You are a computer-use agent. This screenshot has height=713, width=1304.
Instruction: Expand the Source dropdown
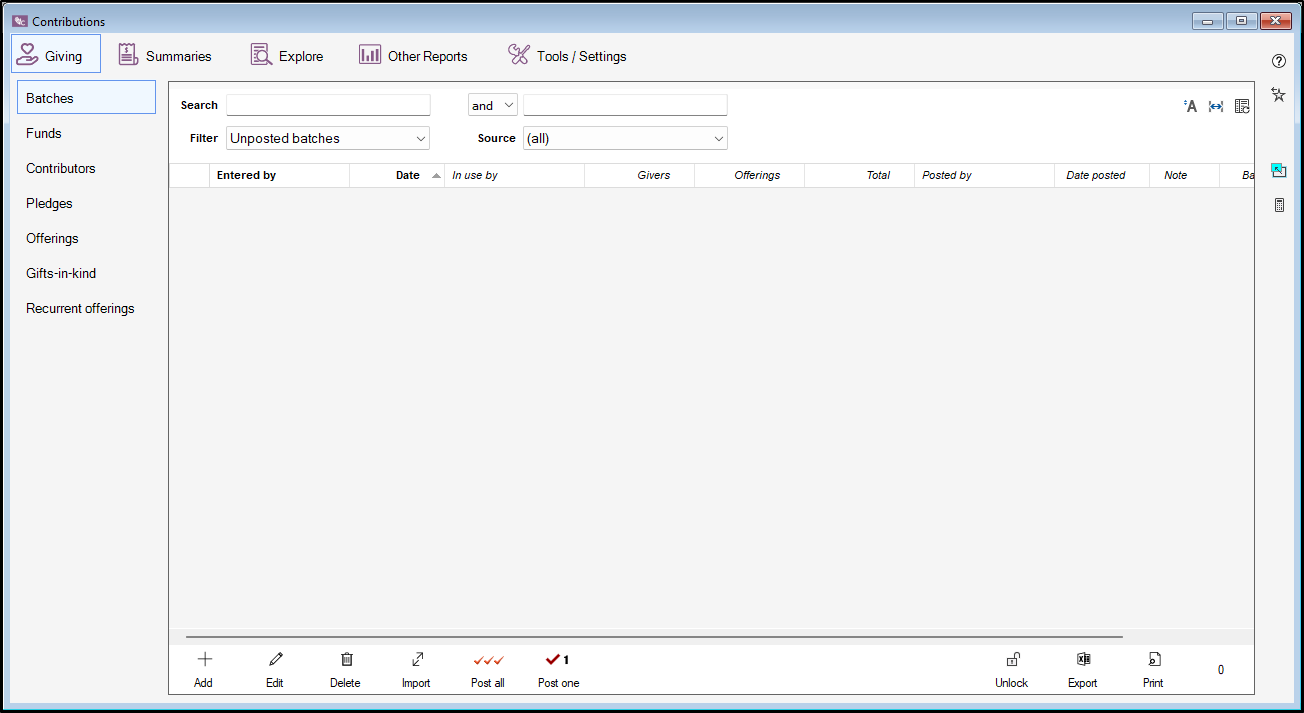click(625, 139)
